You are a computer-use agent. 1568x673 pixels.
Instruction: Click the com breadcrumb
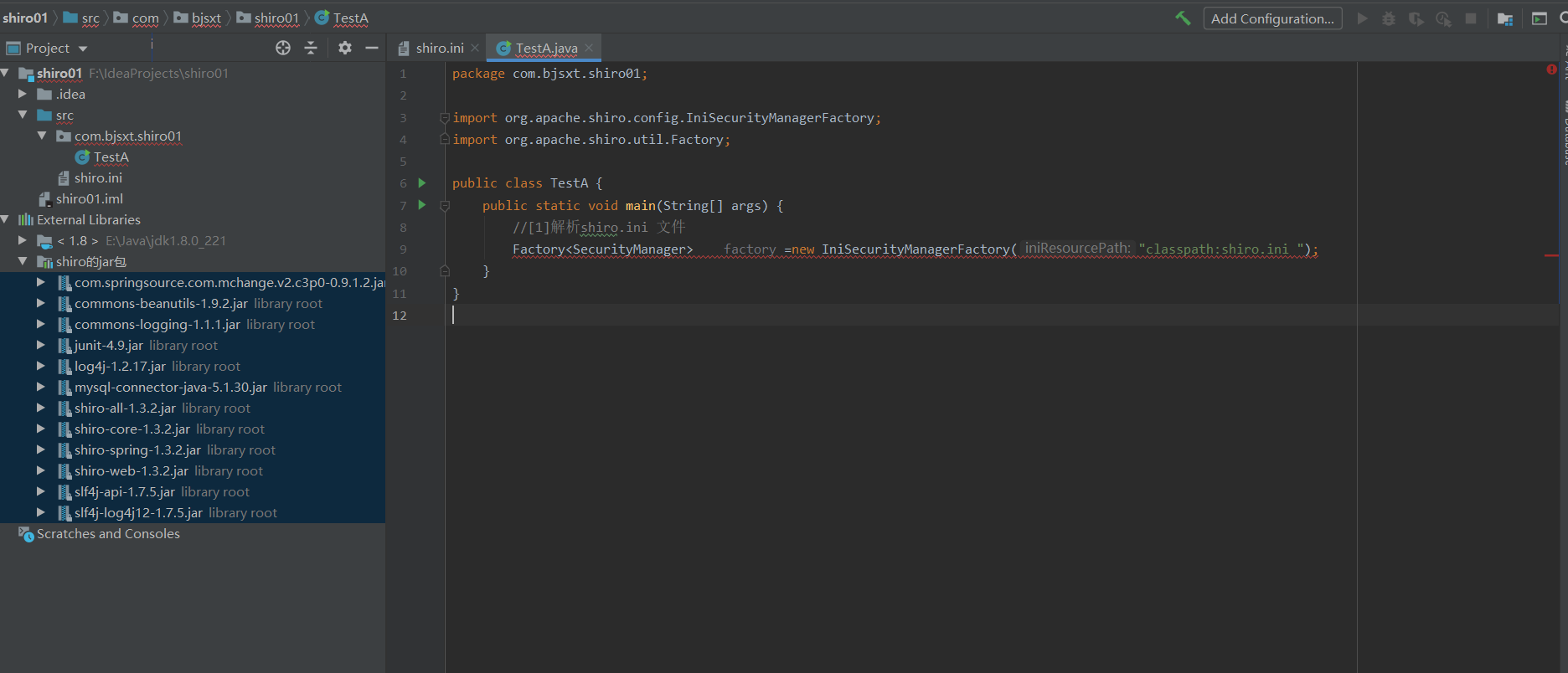(137, 18)
